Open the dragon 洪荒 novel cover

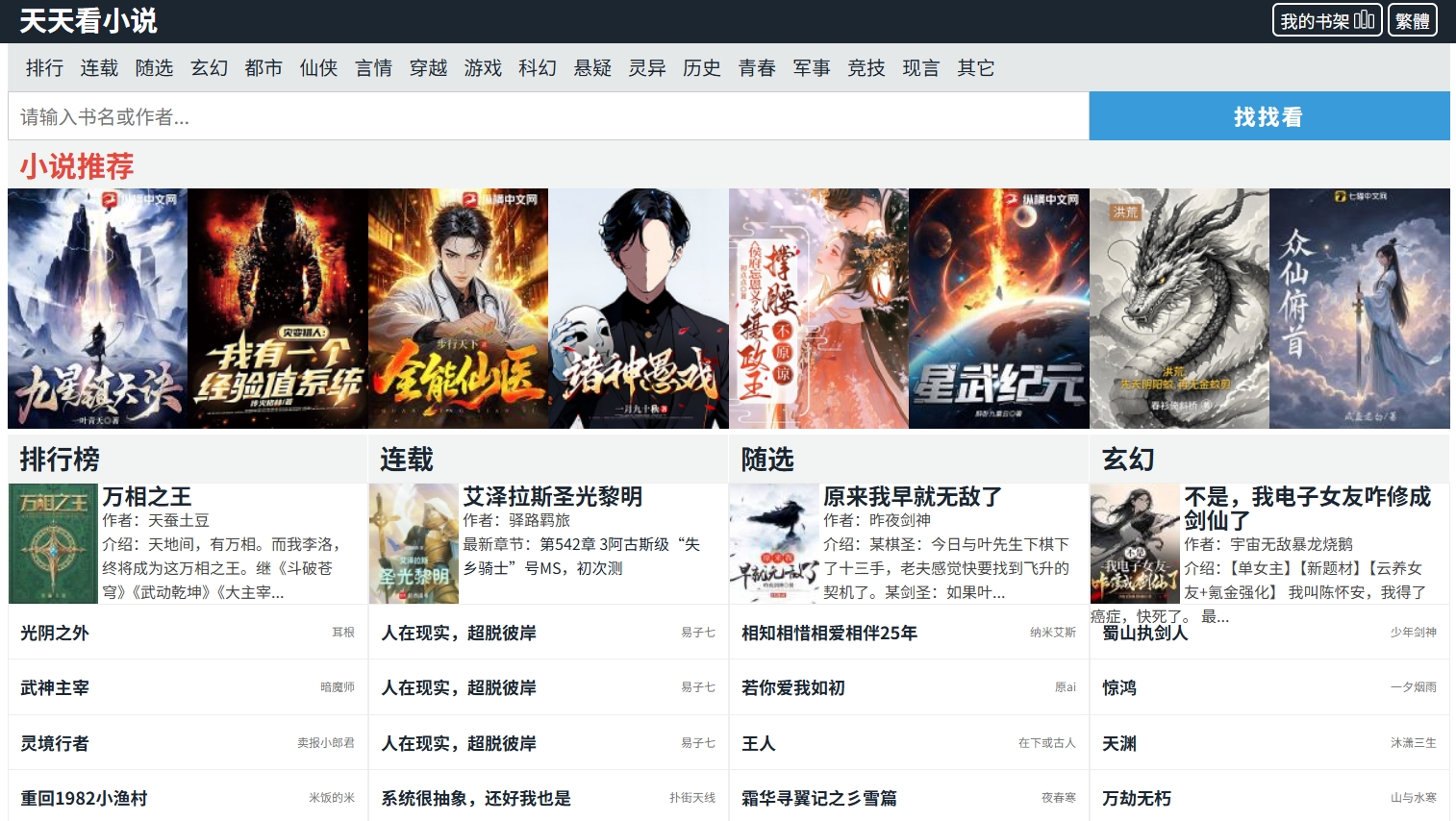click(1179, 309)
